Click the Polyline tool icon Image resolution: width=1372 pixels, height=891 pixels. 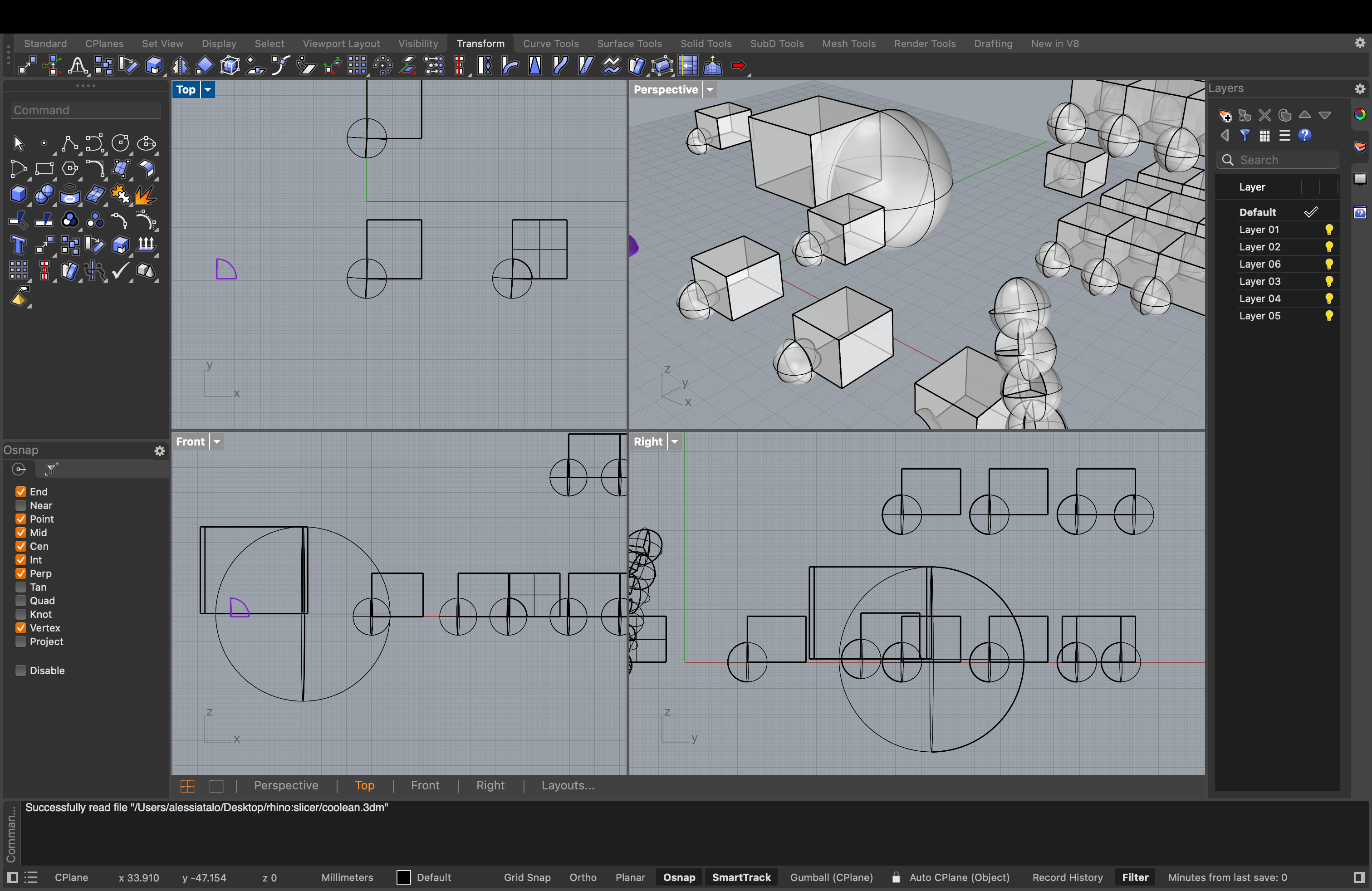[x=69, y=143]
